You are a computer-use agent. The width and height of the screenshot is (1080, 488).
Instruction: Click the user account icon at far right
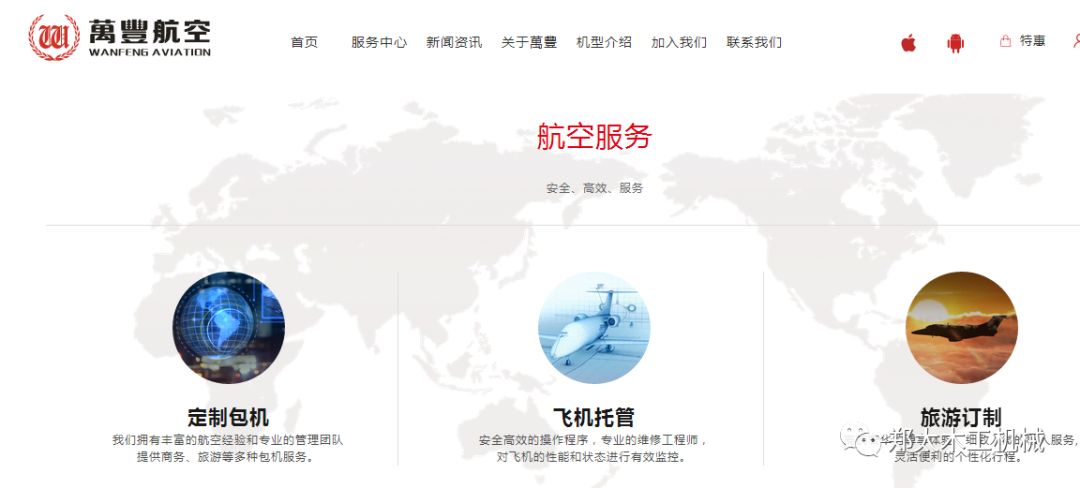[1076, 41]
